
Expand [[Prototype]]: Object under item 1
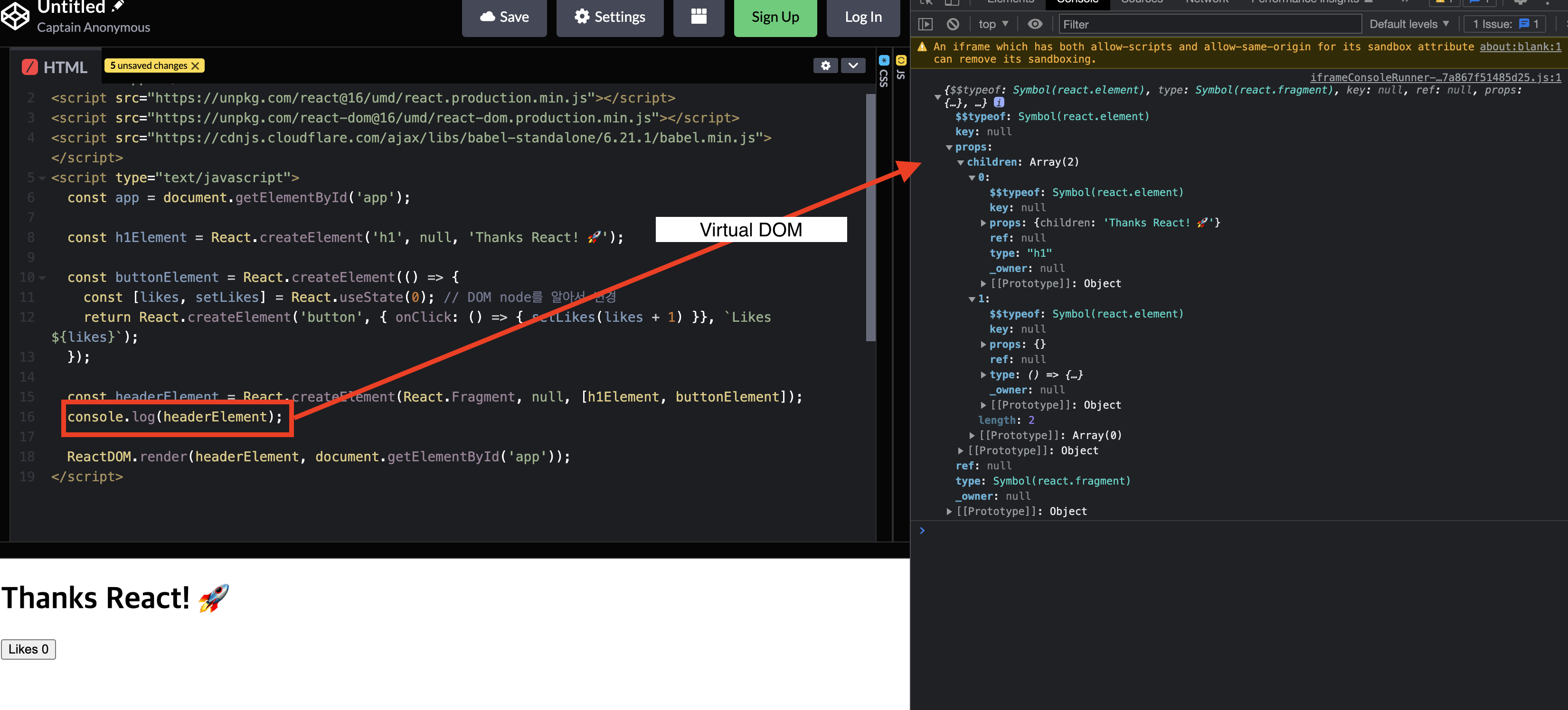(x=983, y=405)
